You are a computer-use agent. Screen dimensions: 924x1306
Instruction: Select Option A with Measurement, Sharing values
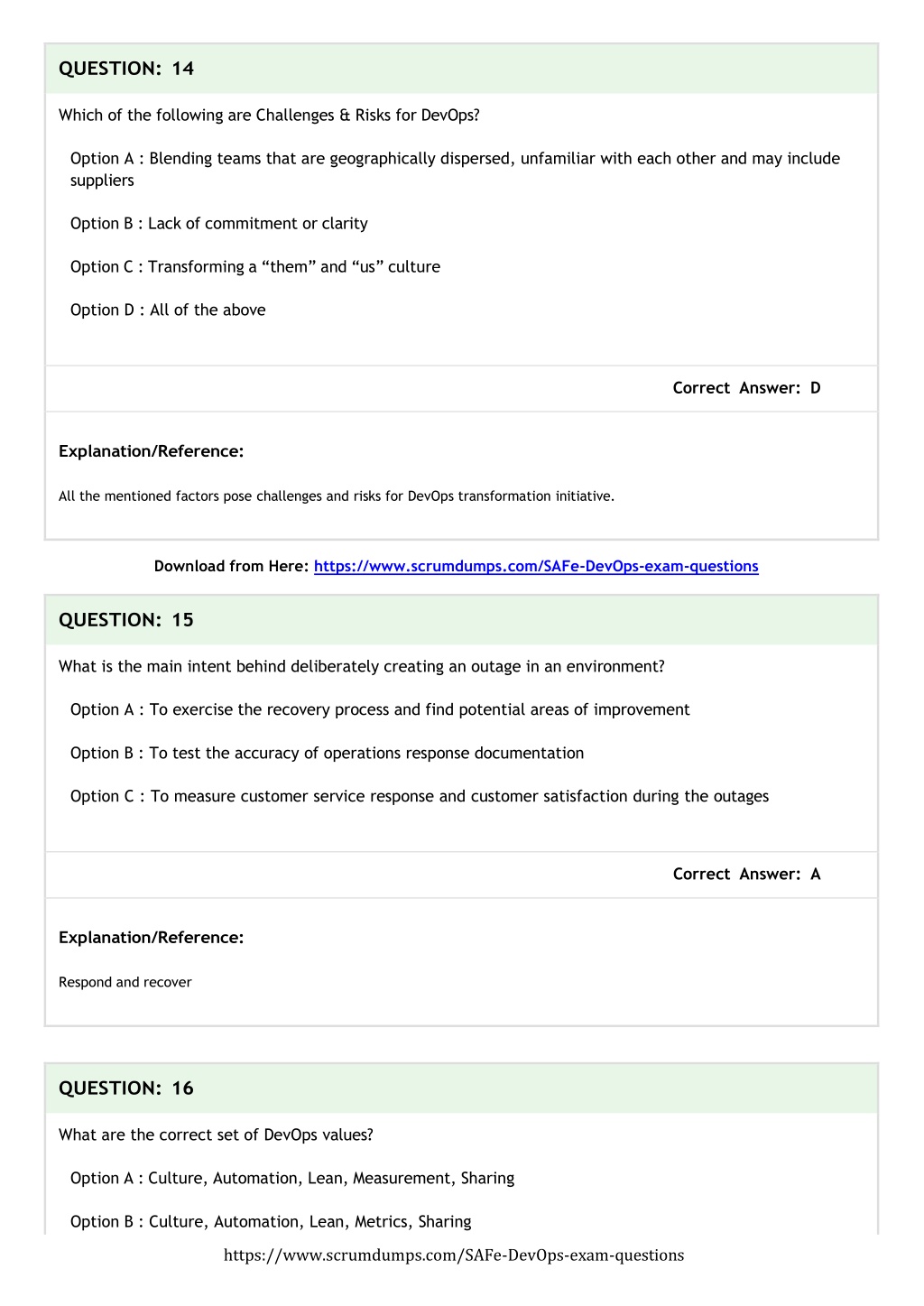click(292, 1178)
